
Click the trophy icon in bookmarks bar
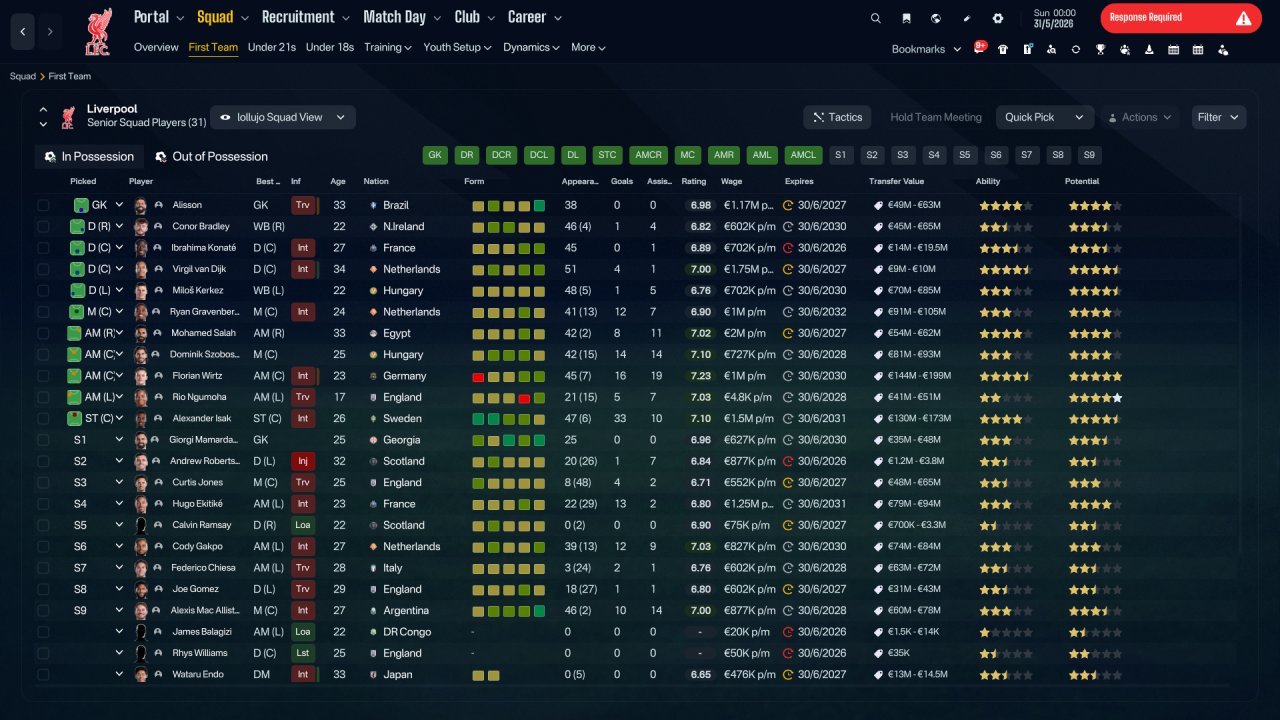1100,49
